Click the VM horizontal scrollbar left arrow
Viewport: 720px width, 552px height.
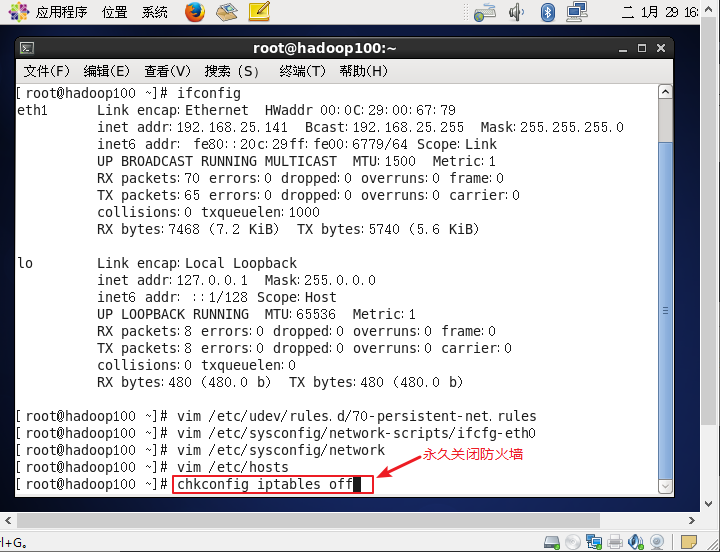click(x=8, y=520)
